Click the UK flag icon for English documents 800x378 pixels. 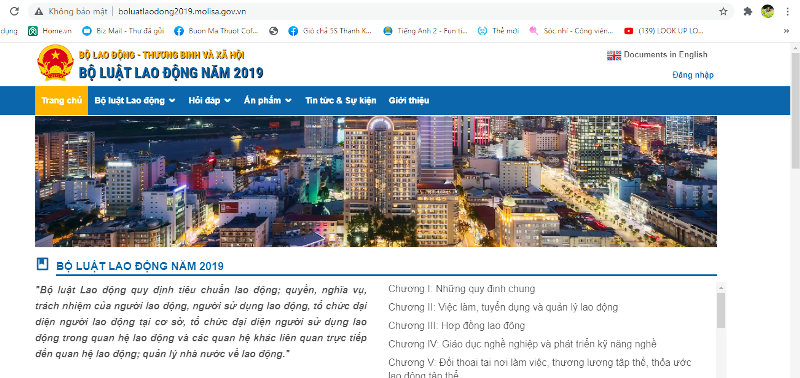click(x=614, y=55)
